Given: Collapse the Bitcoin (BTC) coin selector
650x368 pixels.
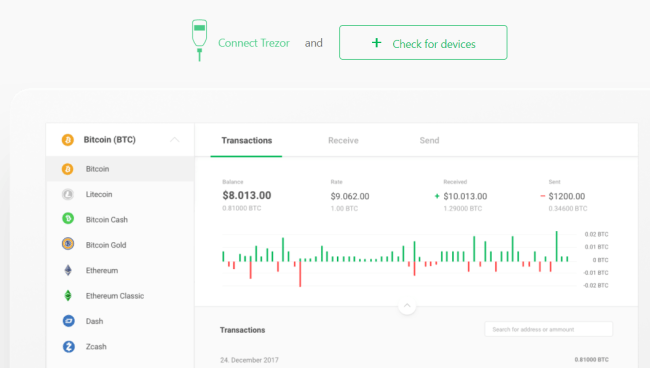Looking at the screenshot, I should pos(175,140).
